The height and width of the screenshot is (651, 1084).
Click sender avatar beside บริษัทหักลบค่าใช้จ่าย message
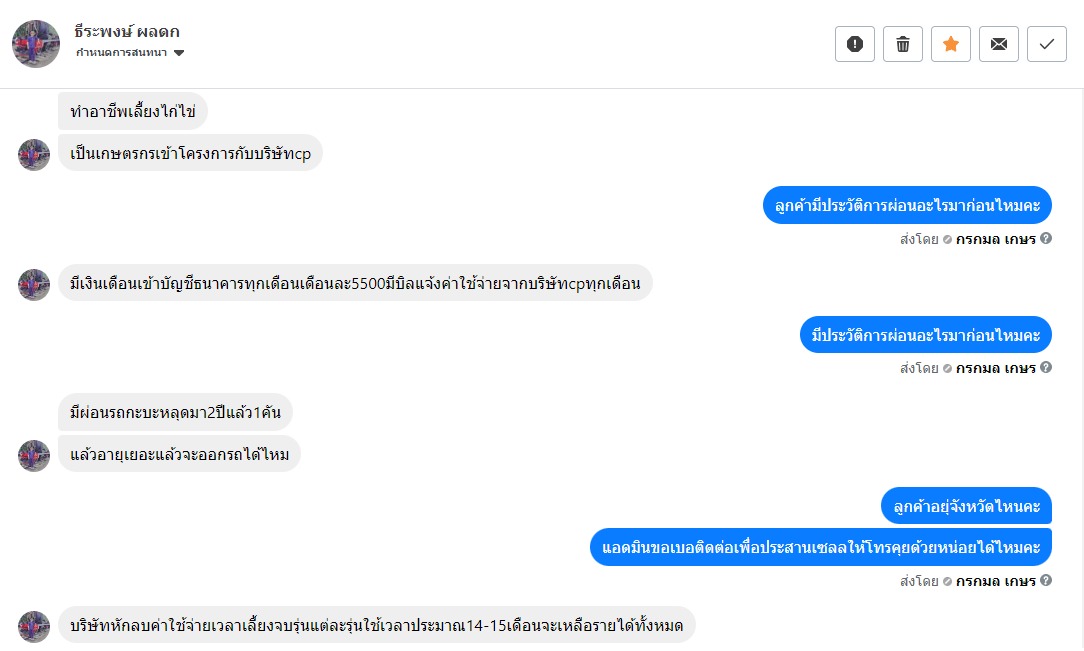pos(34,626)
